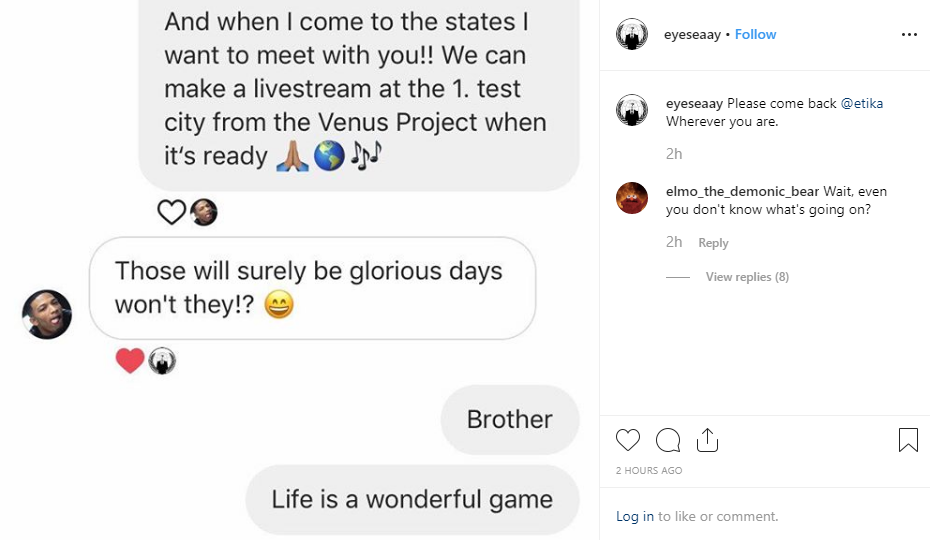Save the post with the bookmark icon
This screenshot has height=540, width=930.
(x=908, y=440)
